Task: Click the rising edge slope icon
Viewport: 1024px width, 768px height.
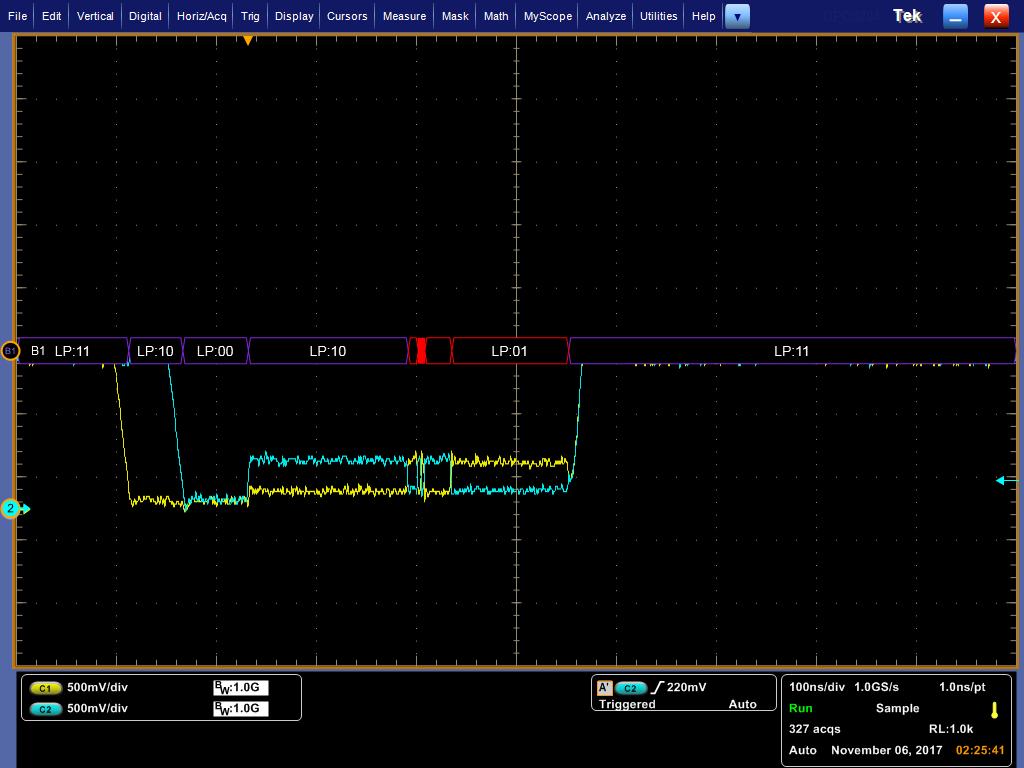Action: coord(658,688)
